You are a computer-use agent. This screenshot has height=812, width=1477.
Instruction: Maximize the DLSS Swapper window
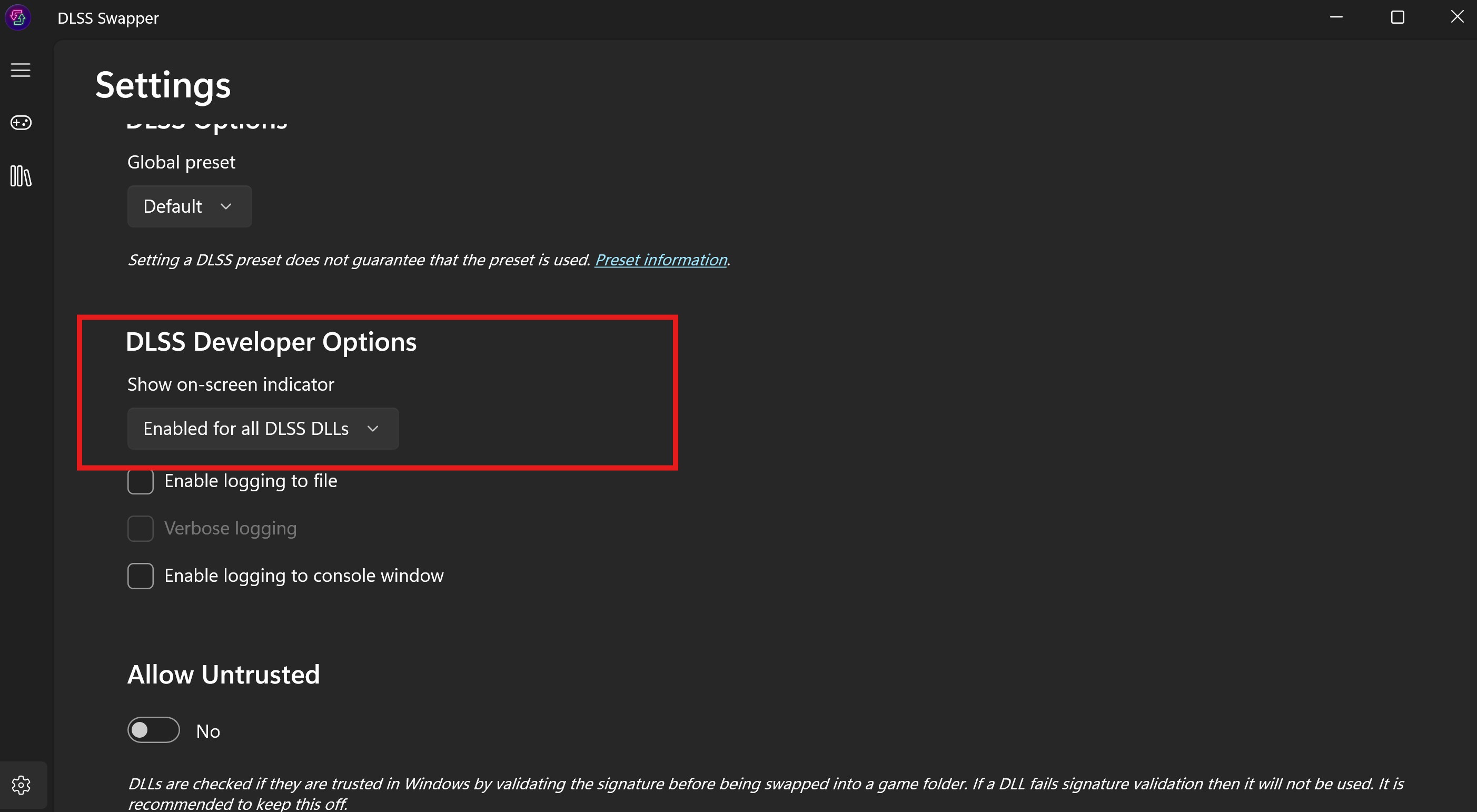click(x=1397, y=18)
